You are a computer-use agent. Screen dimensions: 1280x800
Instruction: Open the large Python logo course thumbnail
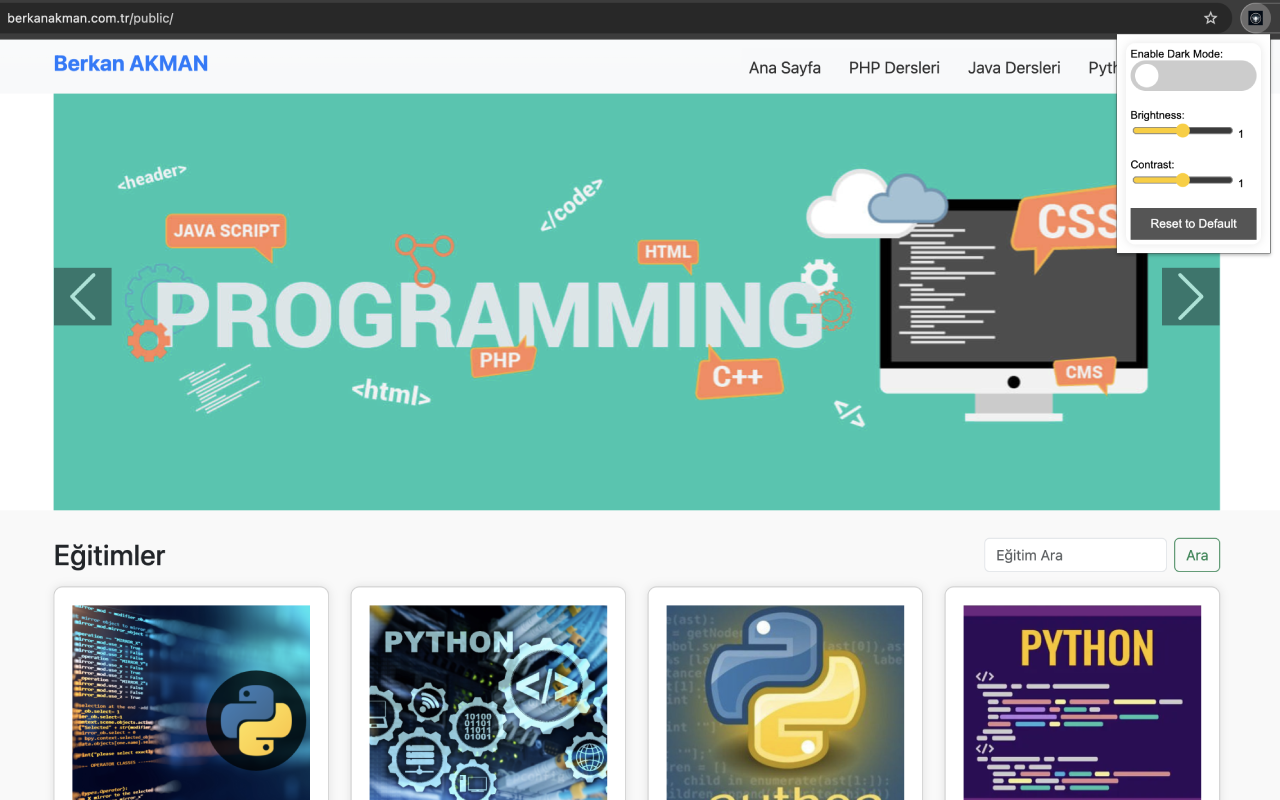click(x=785, y=702)
